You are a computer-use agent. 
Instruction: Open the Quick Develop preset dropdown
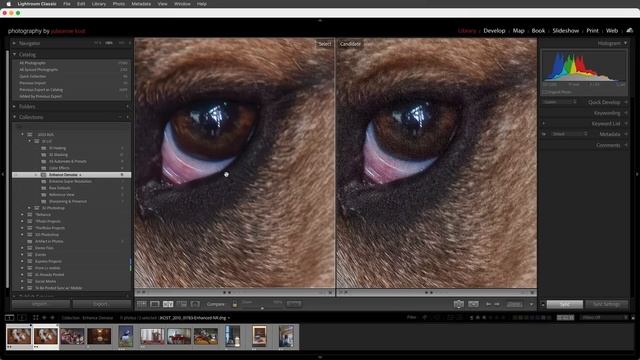pos(560,102)
